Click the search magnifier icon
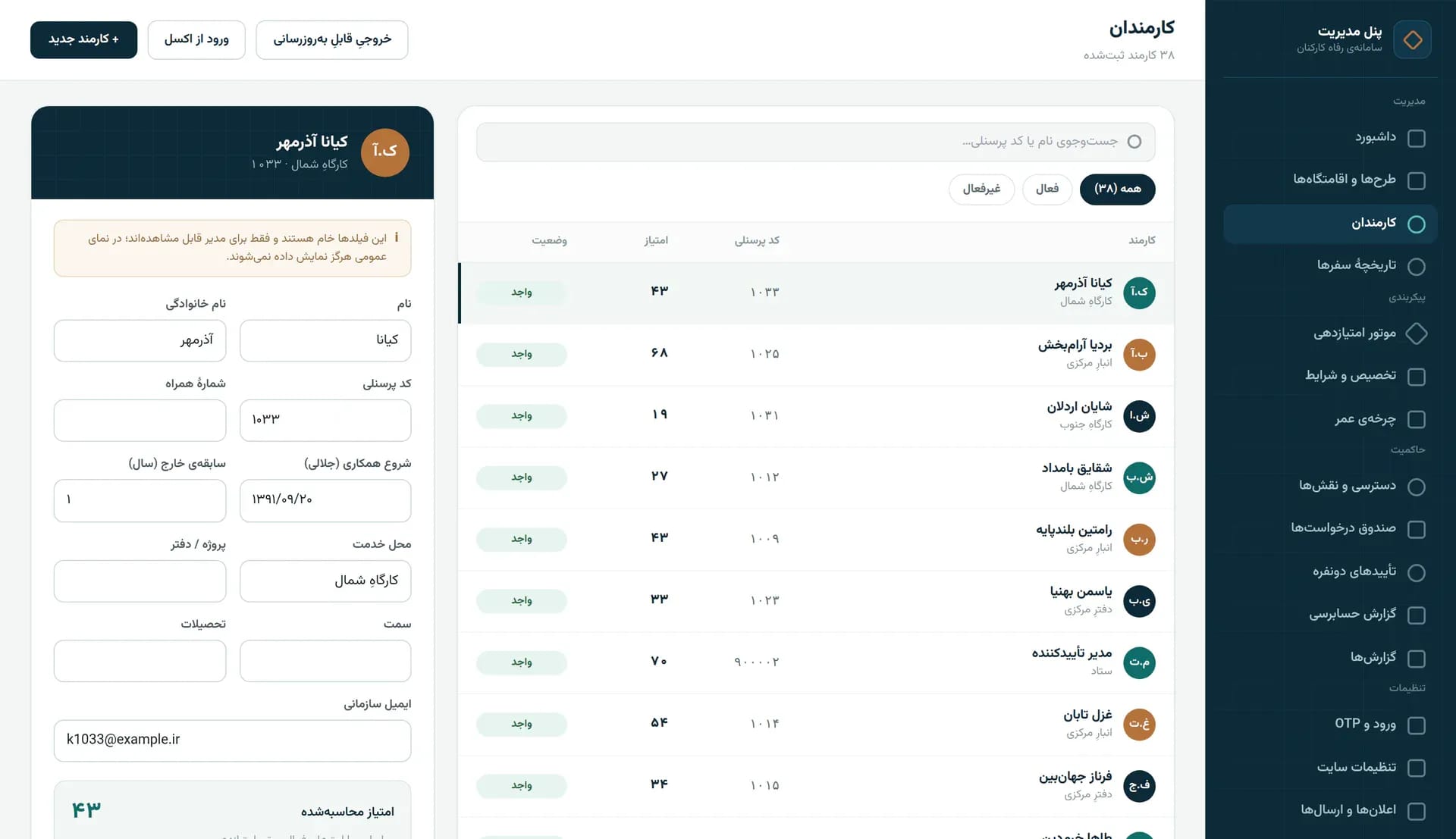1456x839 pixels. coord(1134,142)
